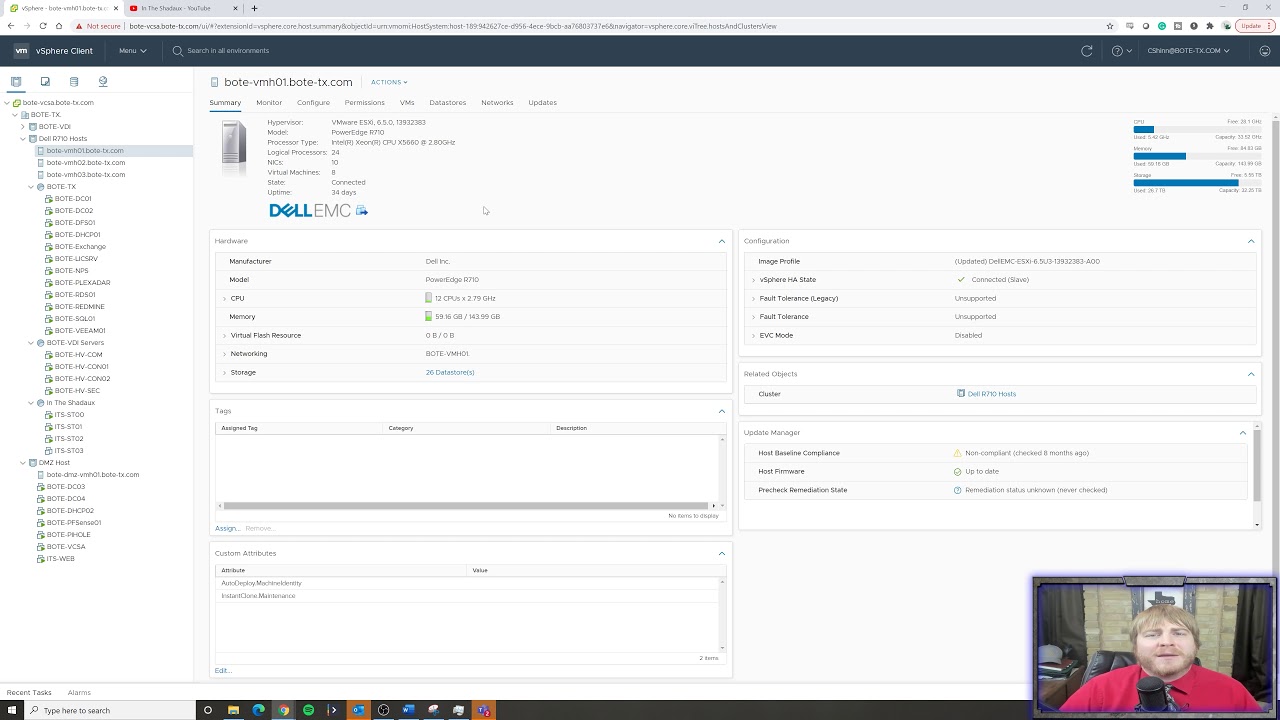Image resolution: width=1280 pixels, height=720 pixels.
Task: Collapse the Related Objects panel
Action: pyautogui.click(x=1251, y=374)
